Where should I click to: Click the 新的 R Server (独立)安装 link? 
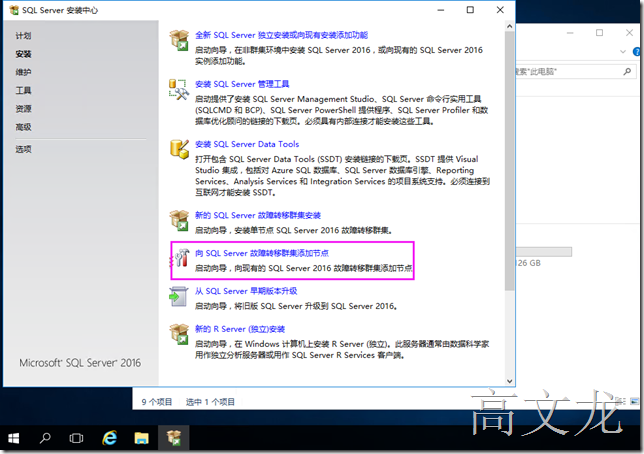click(x=239, y=329)
